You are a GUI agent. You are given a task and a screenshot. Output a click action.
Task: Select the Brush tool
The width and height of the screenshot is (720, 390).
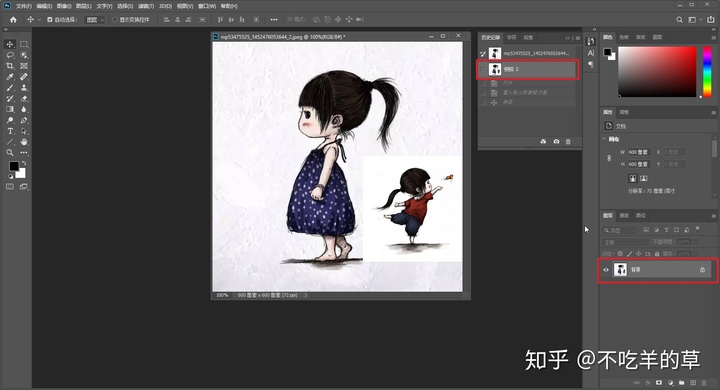coord(10,87)
